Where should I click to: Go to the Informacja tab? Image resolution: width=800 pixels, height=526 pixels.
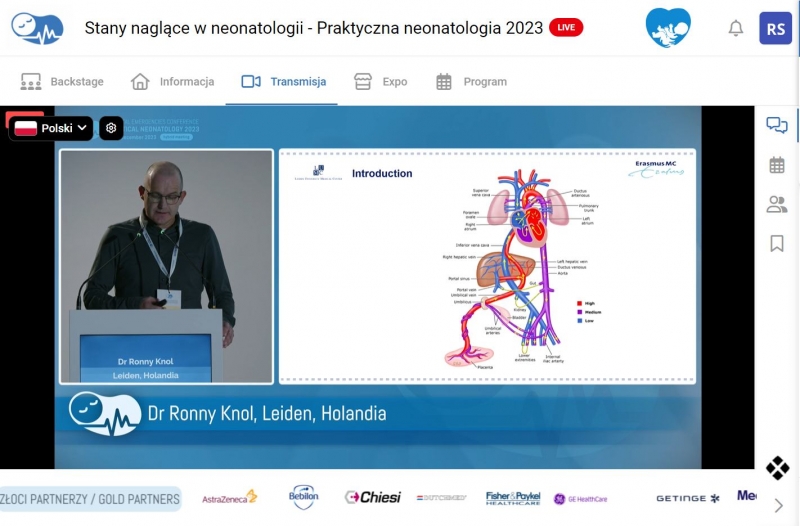[x=173, y=82]
